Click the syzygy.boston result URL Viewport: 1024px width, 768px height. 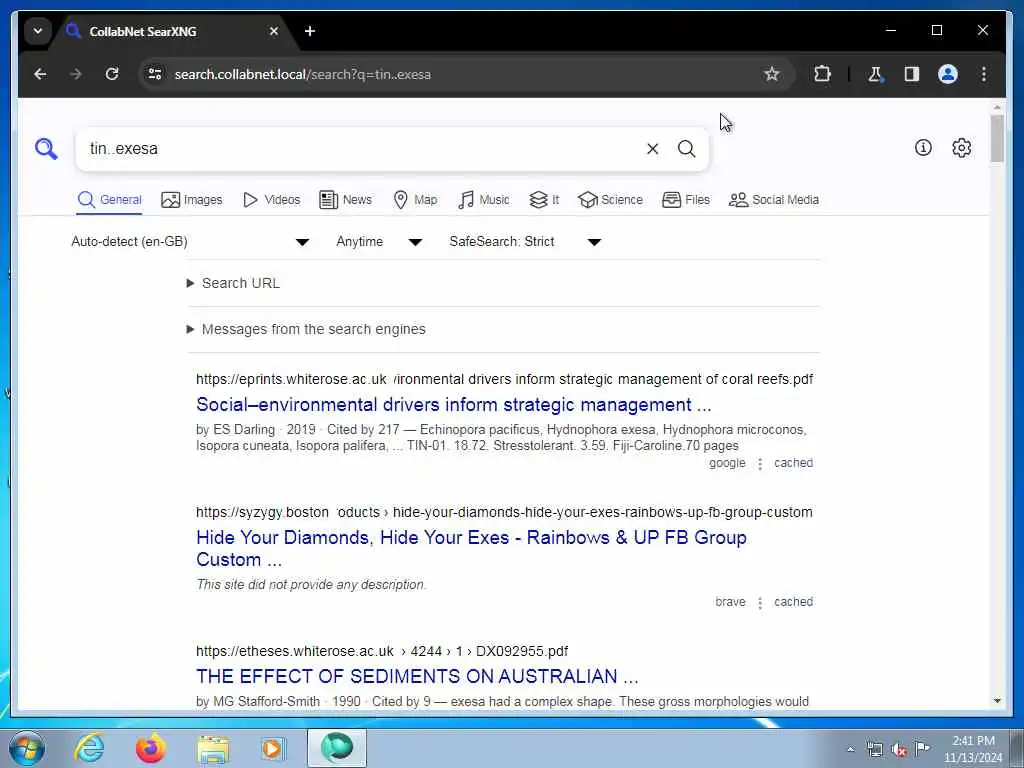(504, 513)
